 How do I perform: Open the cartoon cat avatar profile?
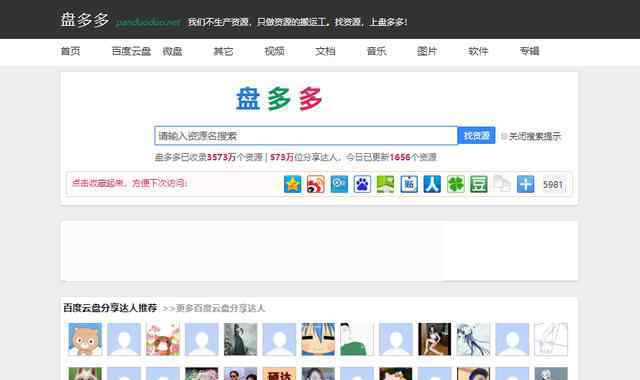point(85,339)
